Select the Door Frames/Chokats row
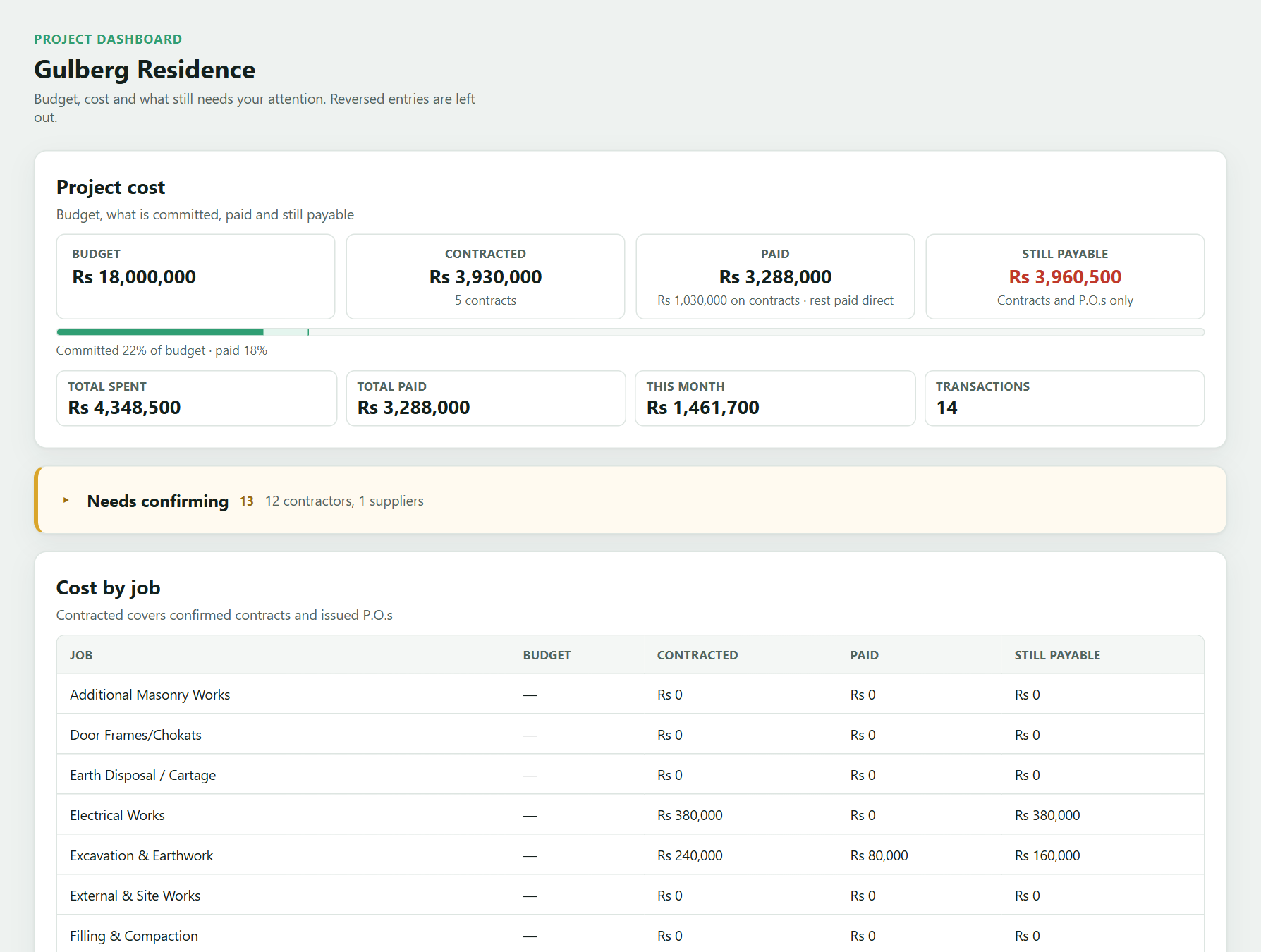The width and height of the screenshot is (1261, 952). point(630,735)
